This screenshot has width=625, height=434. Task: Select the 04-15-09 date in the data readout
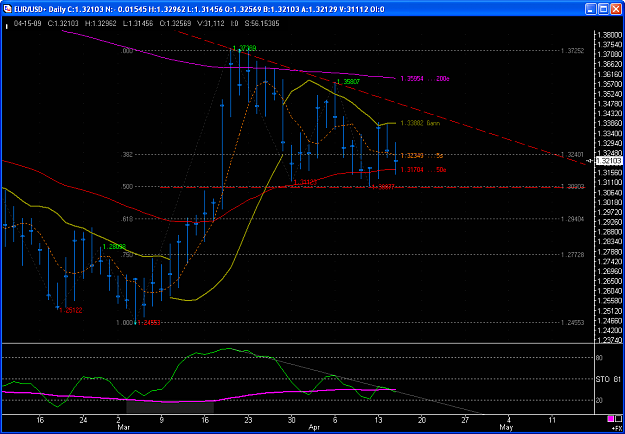(x=26, y=24)
